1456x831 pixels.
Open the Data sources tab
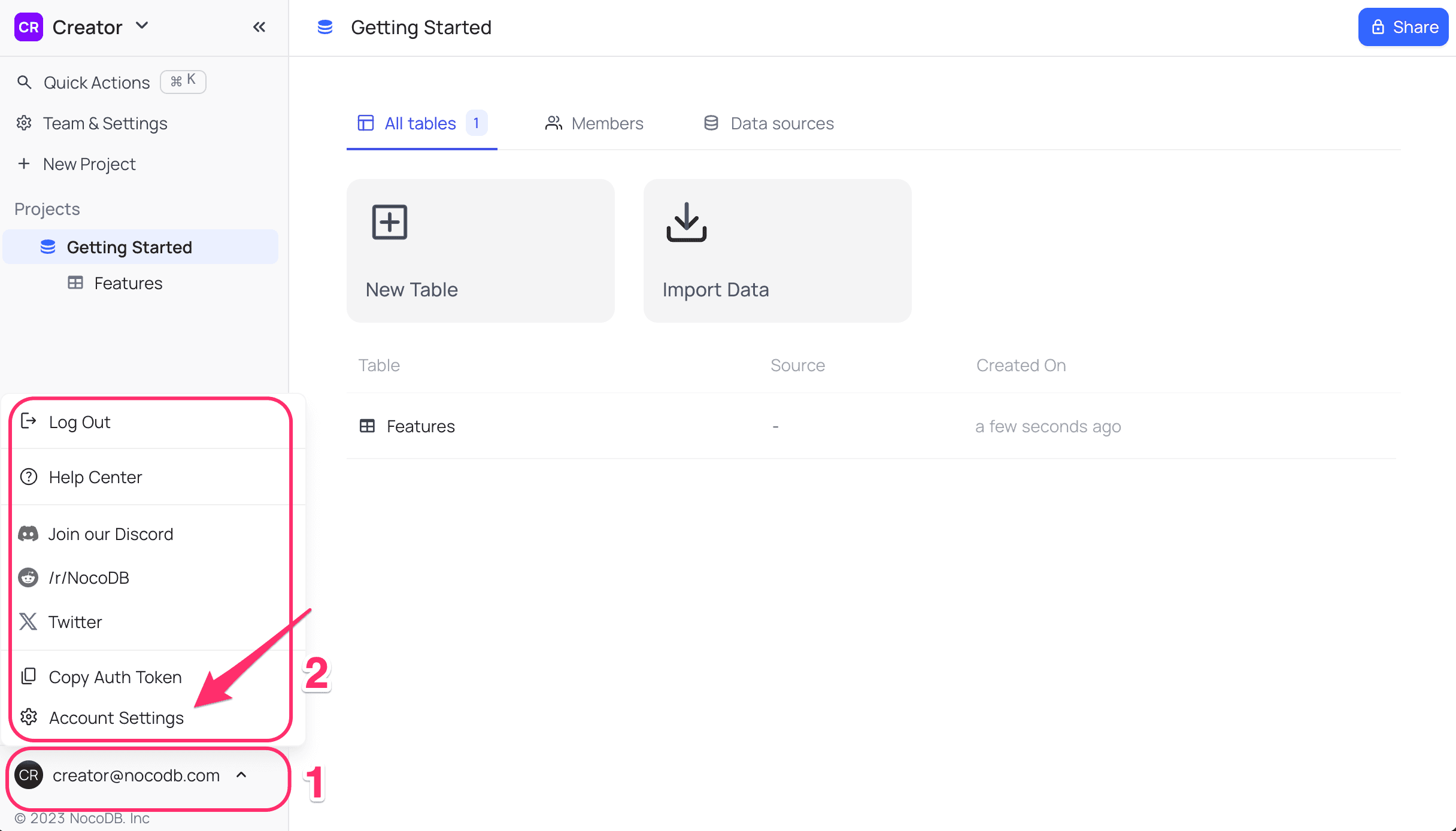pos(769,123)
